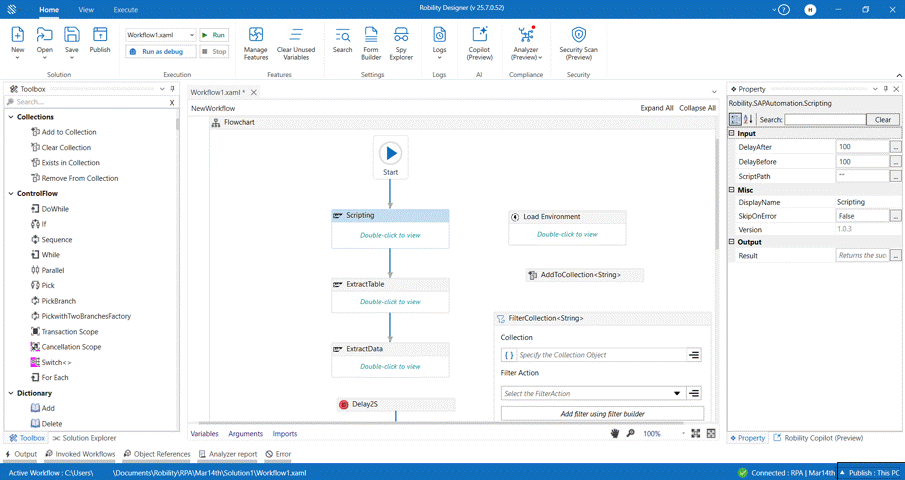Screen dimensions: 905x480
Task: Launch Form Builder
Action: pos(371,43)
